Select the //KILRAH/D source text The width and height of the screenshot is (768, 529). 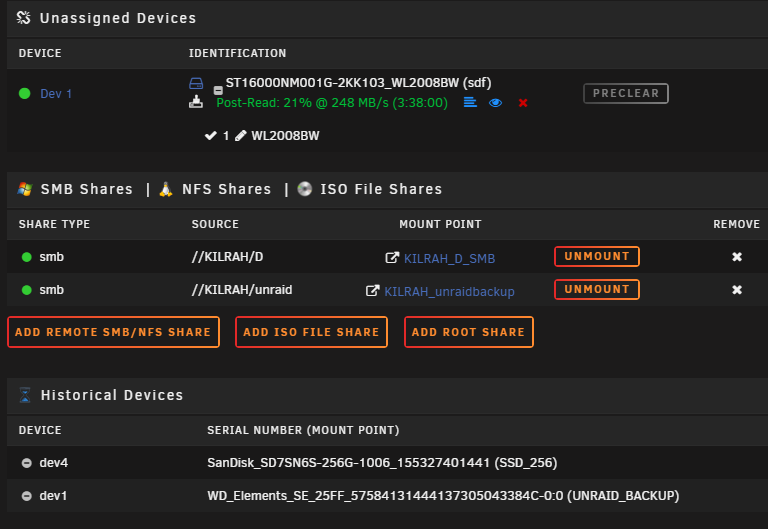pos(227,257)
